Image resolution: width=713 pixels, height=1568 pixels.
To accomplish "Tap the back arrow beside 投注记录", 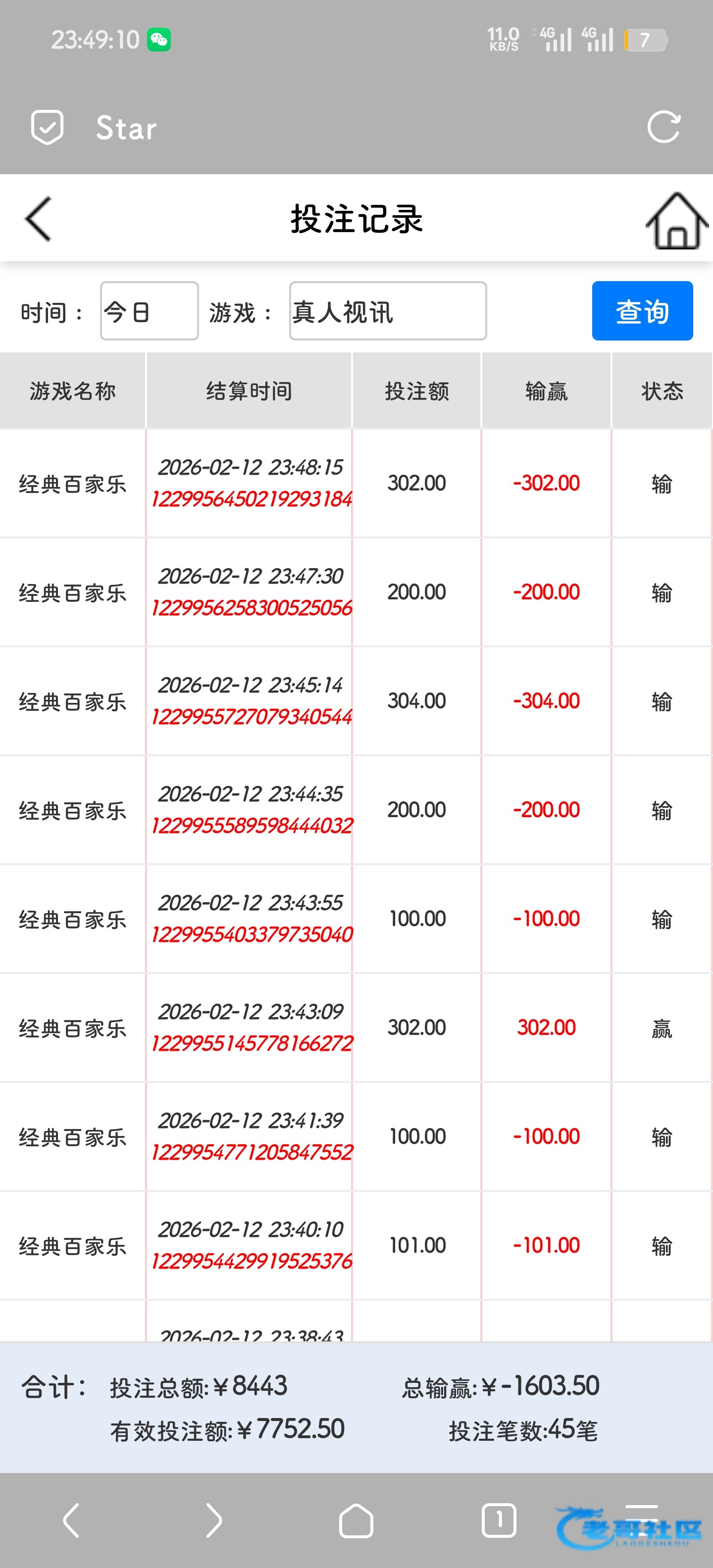I will [38, 219].
